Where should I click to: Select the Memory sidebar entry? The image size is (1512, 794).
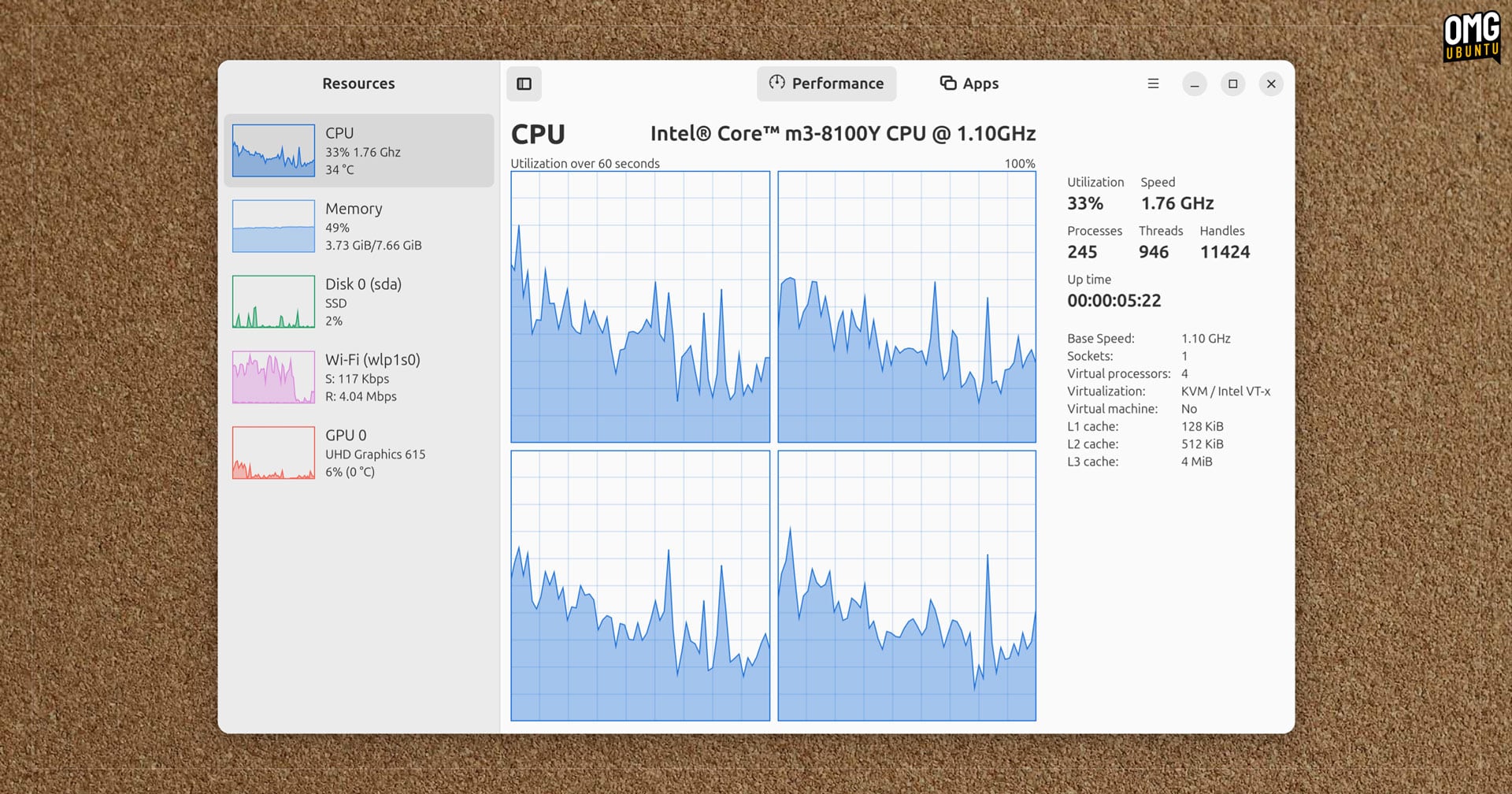pyautogui.click(x=359, y=226)
